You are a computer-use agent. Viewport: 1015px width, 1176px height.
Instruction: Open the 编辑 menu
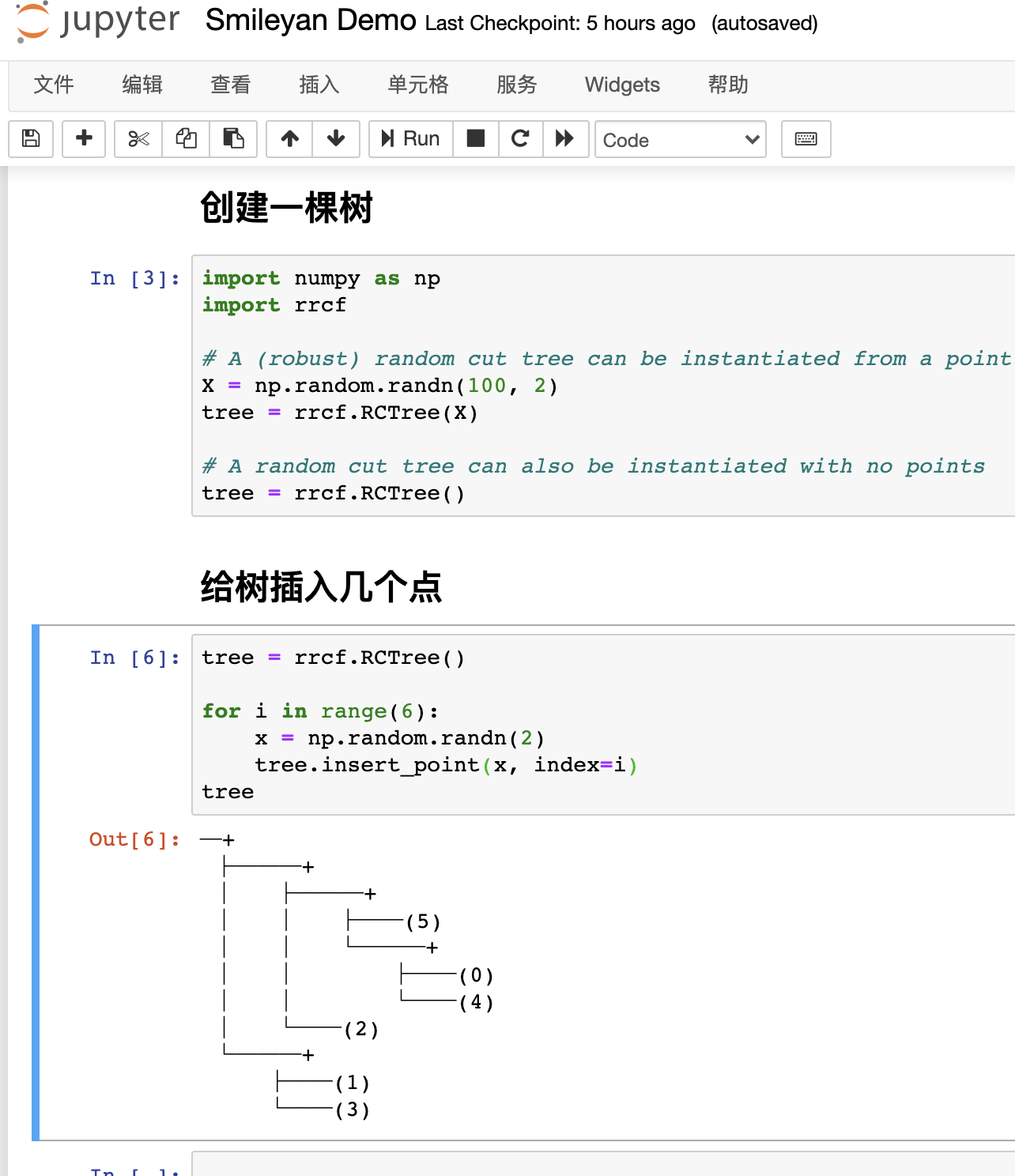click(x=142, y=85)
